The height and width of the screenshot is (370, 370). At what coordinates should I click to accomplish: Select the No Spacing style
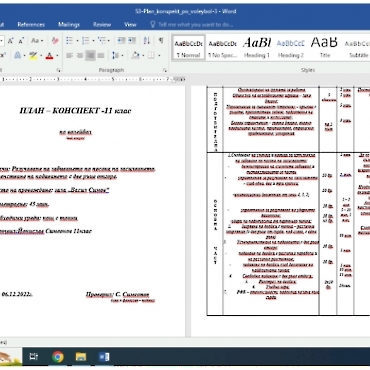(x=222, y=47)
